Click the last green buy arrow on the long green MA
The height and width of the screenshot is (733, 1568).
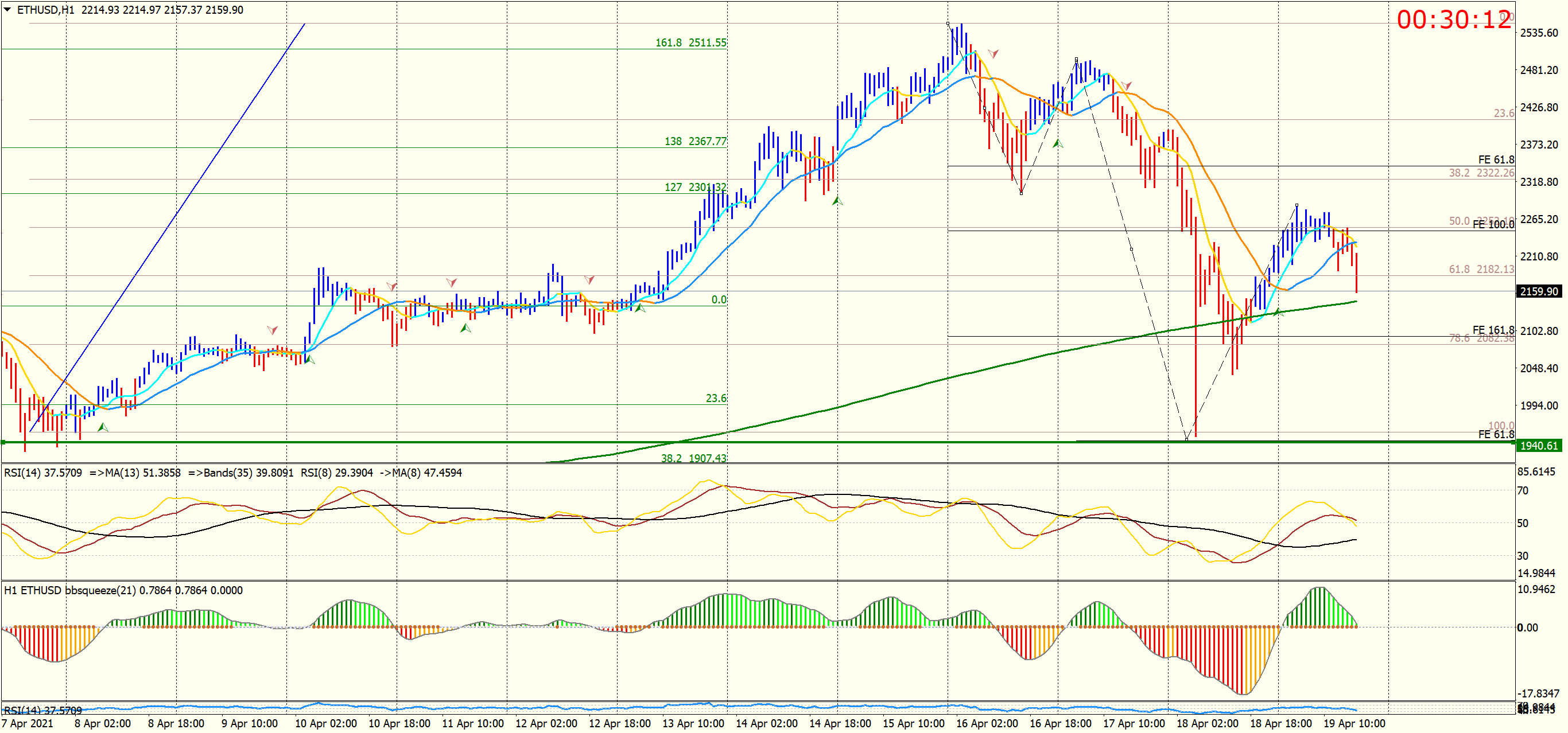point(1278,312)
